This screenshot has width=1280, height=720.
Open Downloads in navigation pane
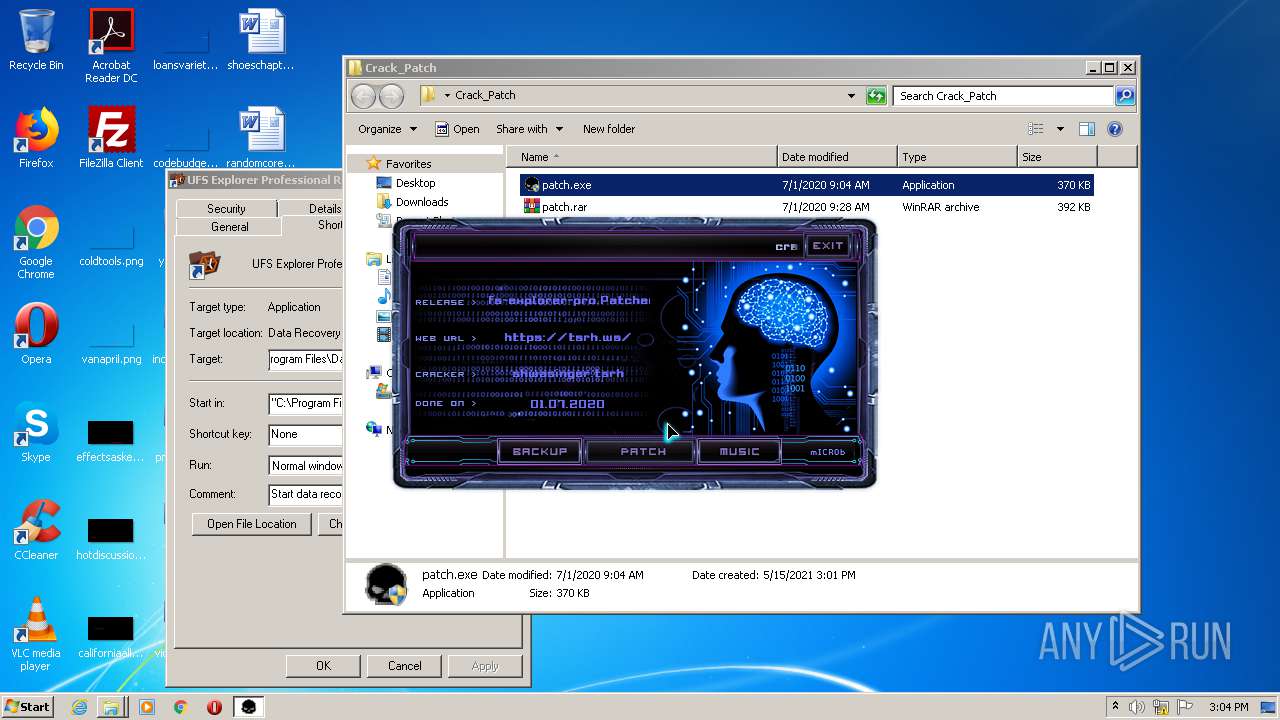click(422, 202)
